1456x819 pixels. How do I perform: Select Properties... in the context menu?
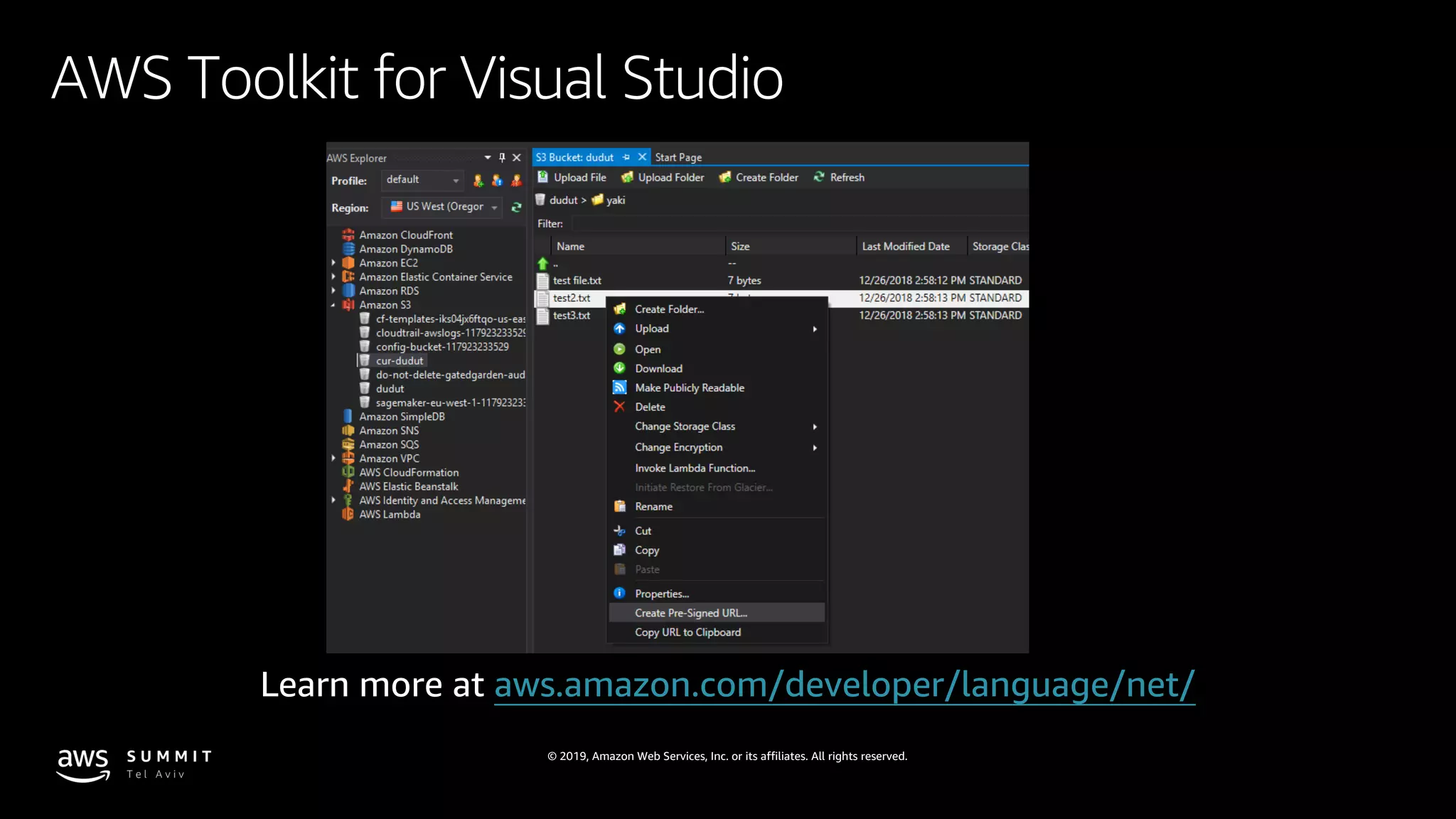pyautogui.click(x=717, y=594)
